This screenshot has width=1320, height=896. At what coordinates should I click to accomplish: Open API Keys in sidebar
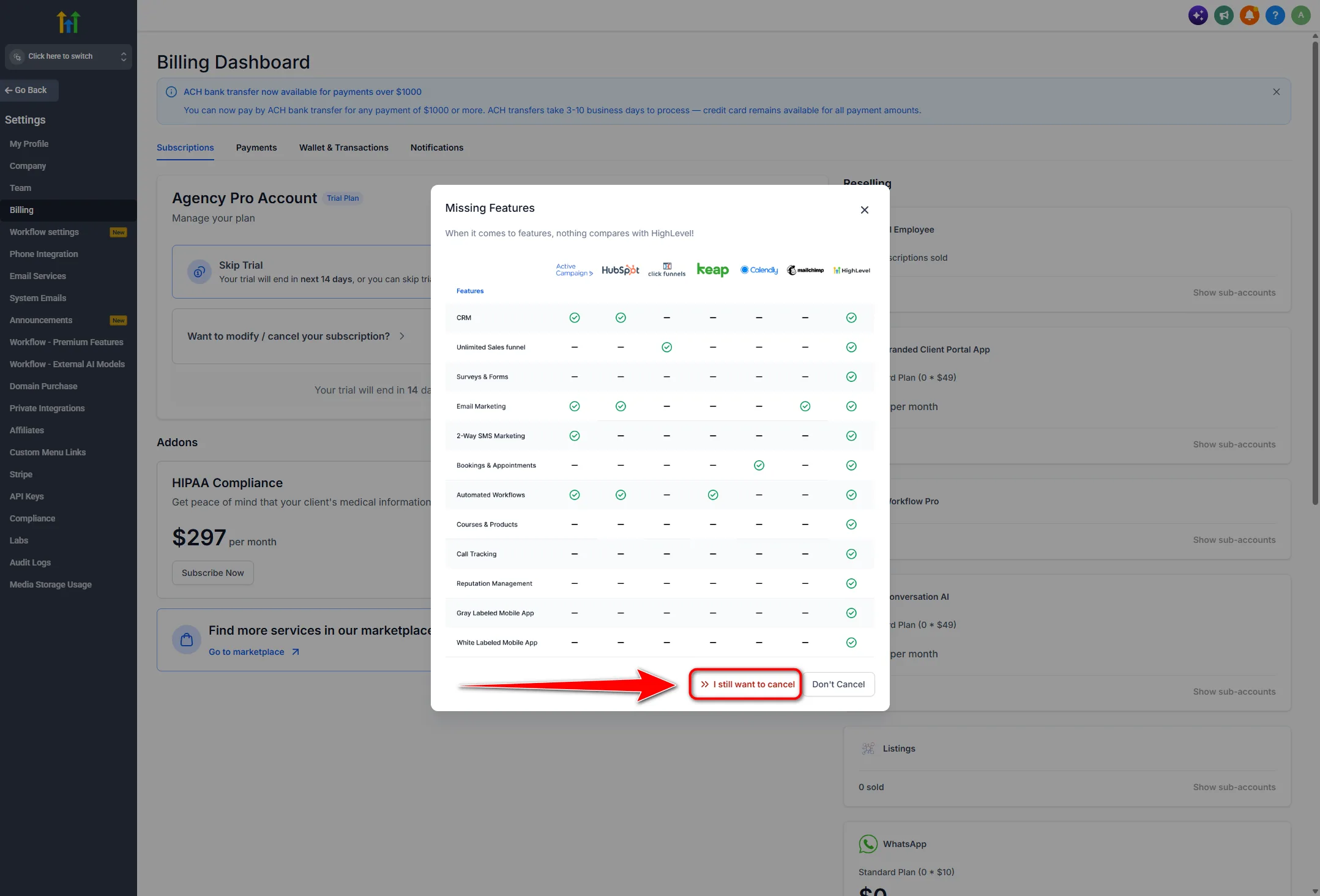pyautogui.click(x=26, y=496)
